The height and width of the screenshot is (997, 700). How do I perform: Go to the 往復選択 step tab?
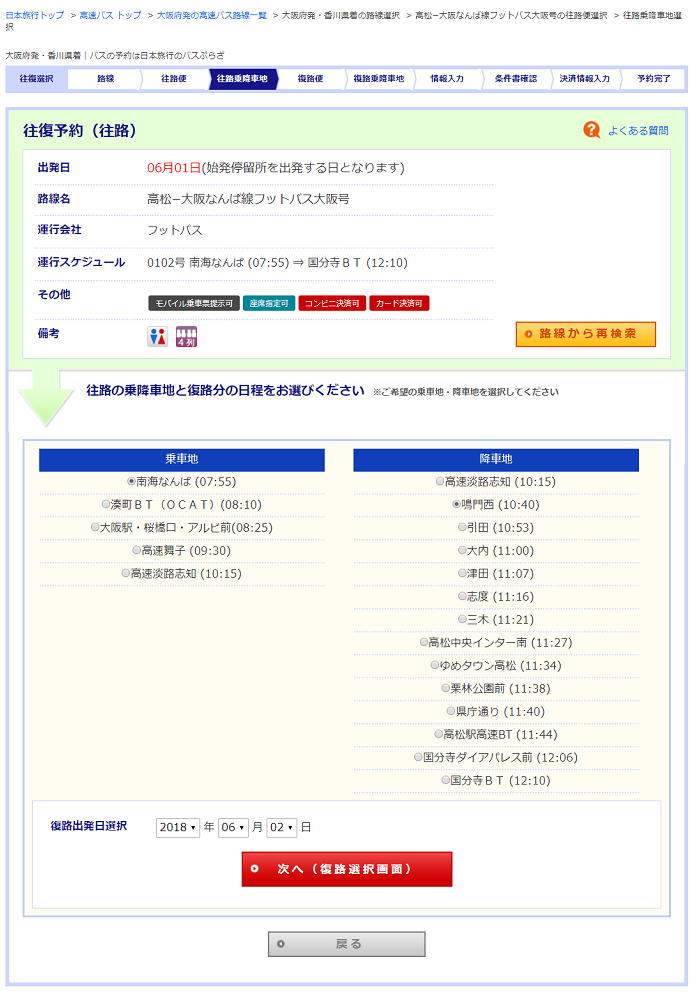[36, 79]
